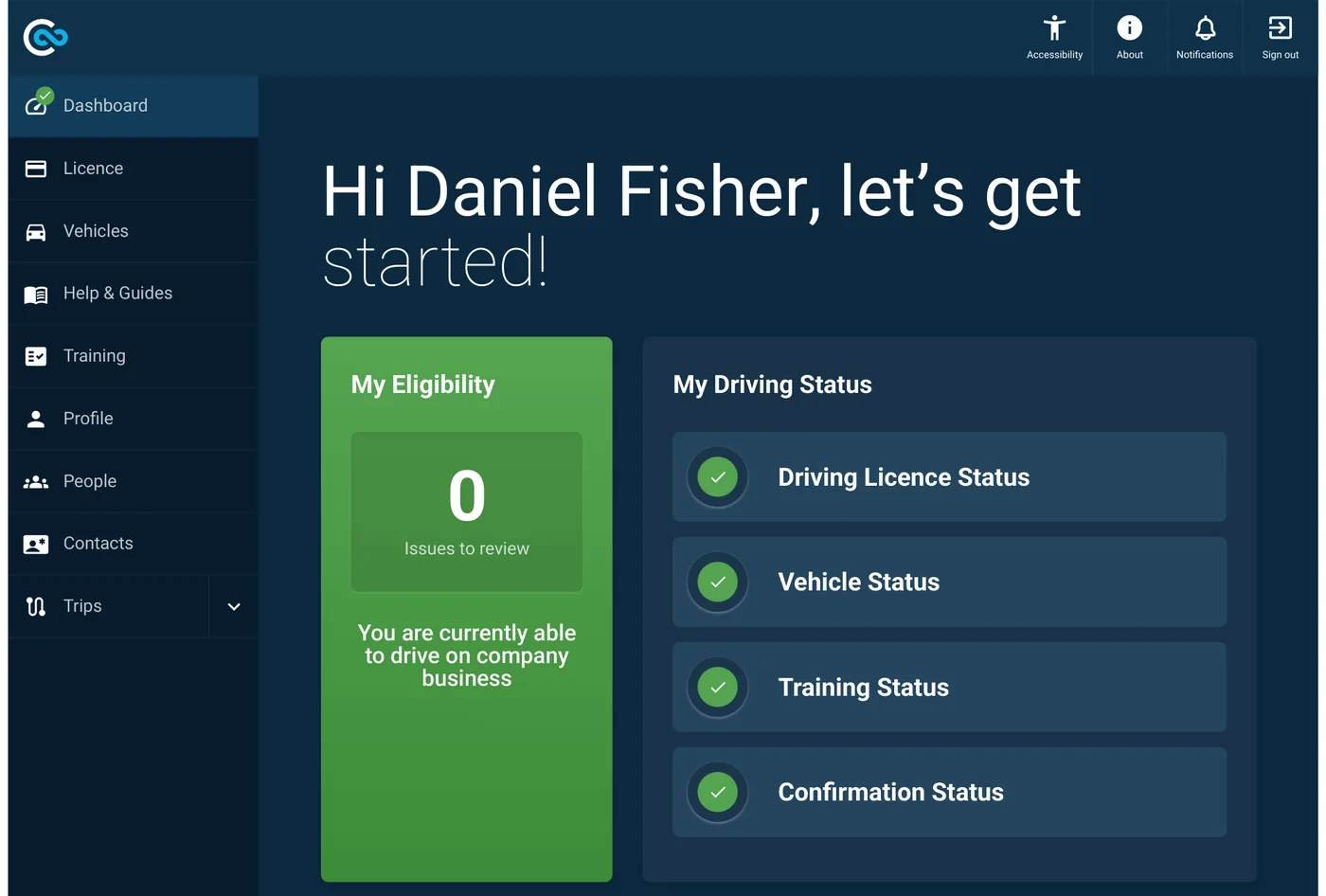
Task: Click the People group icon
Action: [x=36, y=482]
